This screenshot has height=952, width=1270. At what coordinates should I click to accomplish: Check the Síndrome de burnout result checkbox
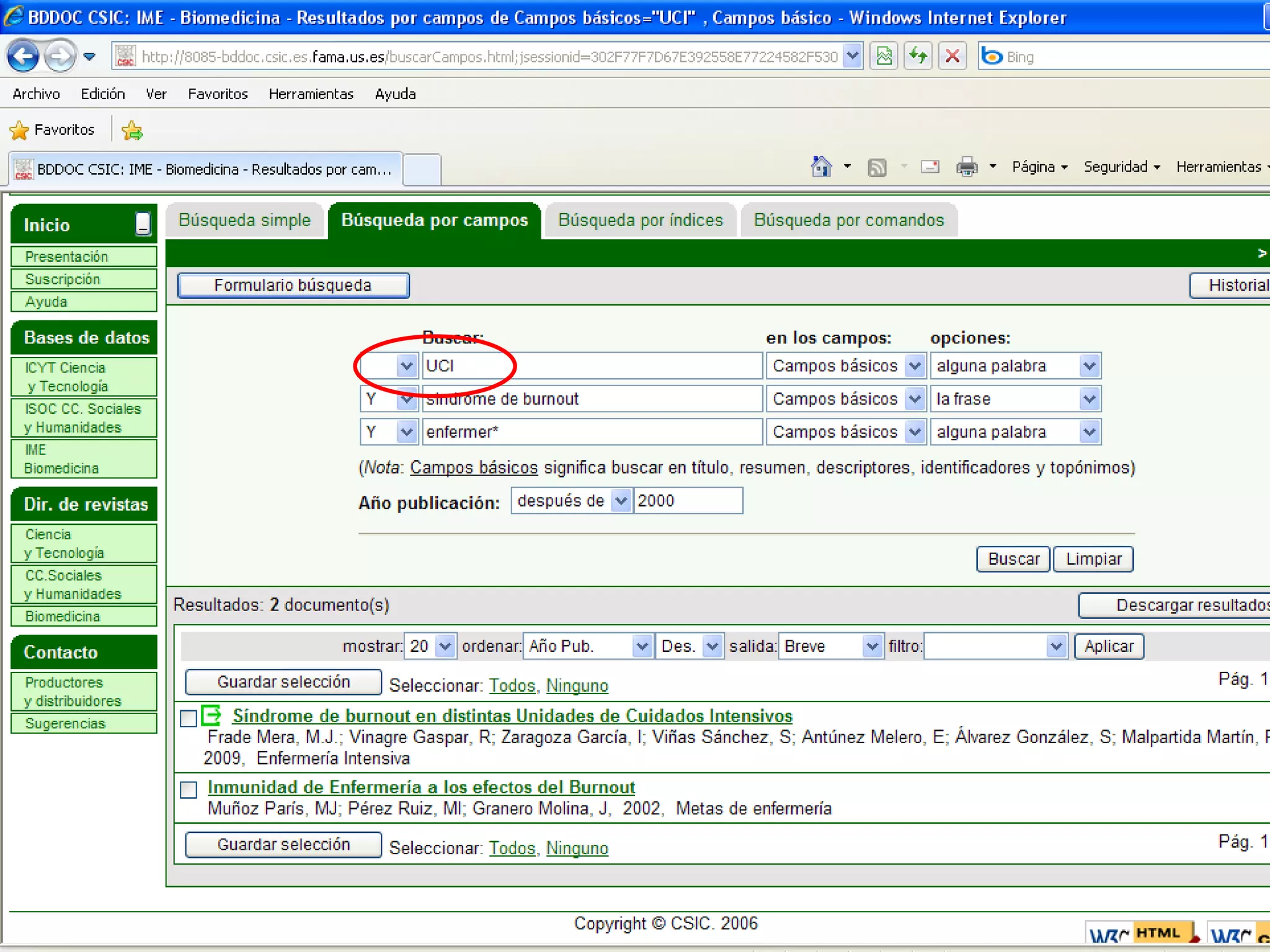tap(189, 718)
